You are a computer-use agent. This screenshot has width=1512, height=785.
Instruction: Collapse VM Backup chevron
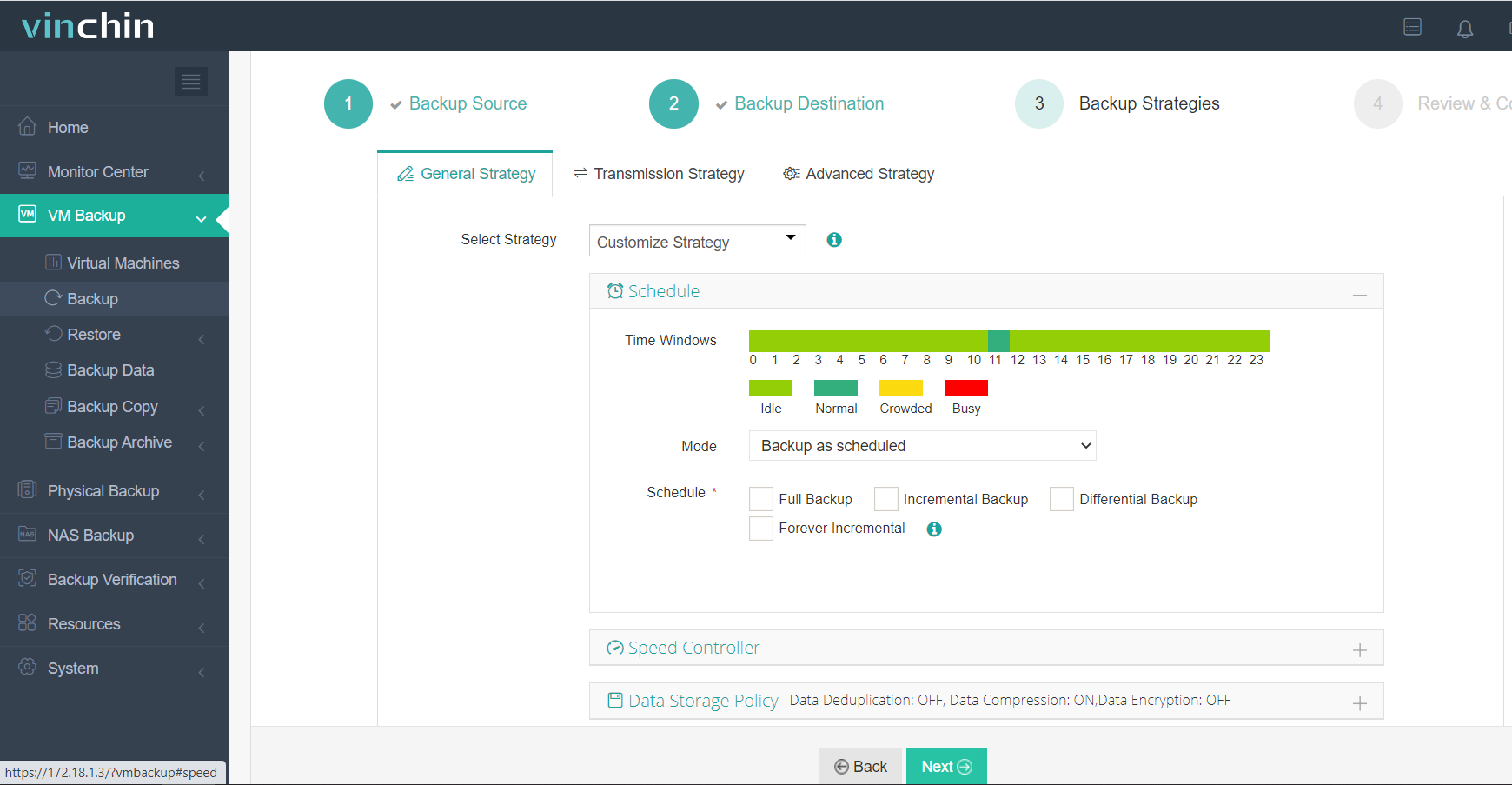202,219
